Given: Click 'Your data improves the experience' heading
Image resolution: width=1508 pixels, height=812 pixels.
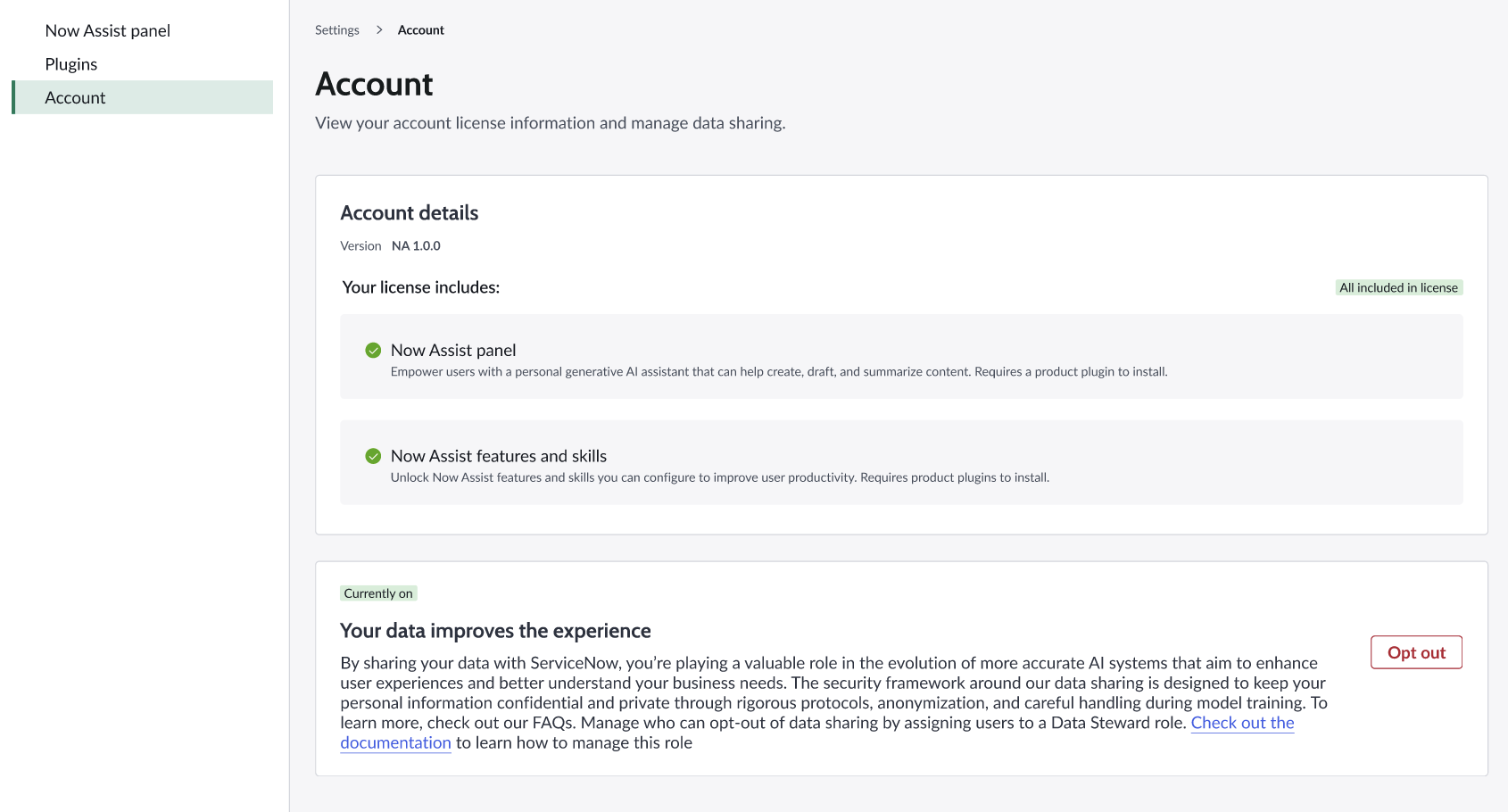Looking at the screenshot, I should [495, 631].
